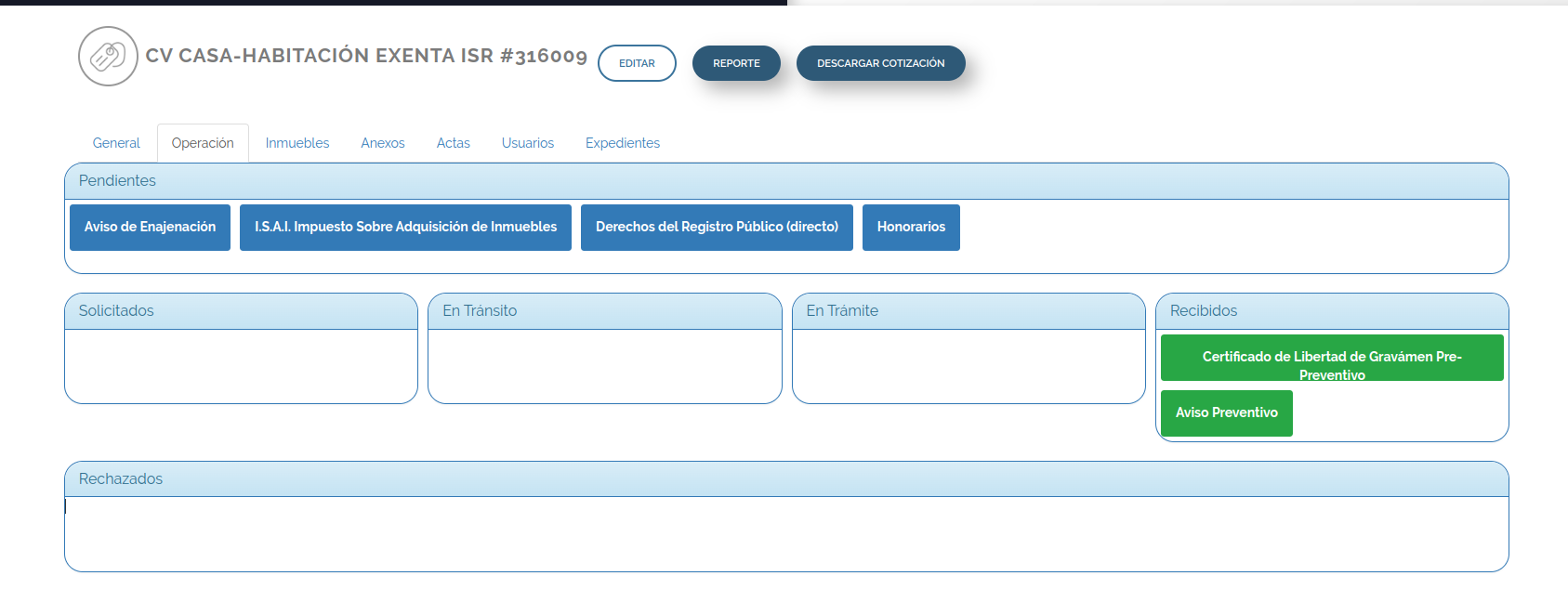This screenshot has width=1568, height=615.
Task: Open the REPORTE button
Action: 736,63
